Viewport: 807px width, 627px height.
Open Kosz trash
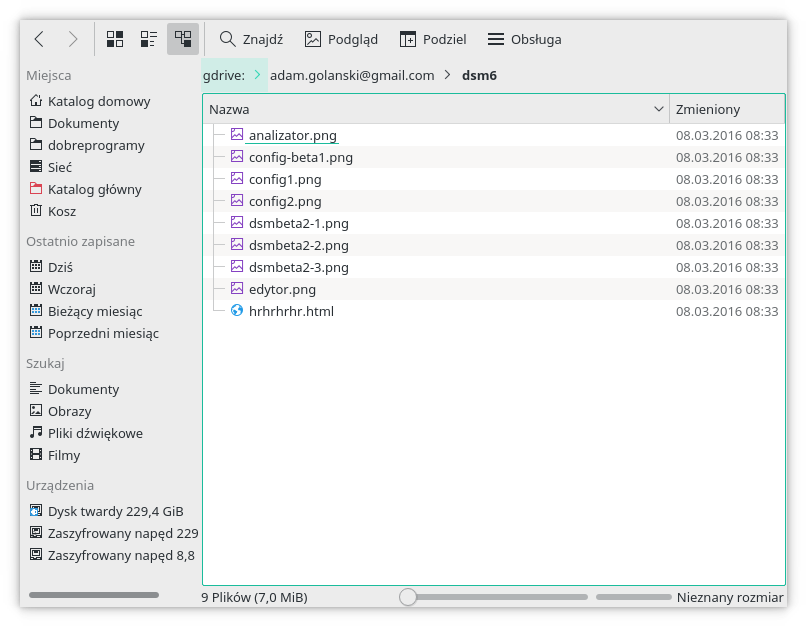(53, 212)
